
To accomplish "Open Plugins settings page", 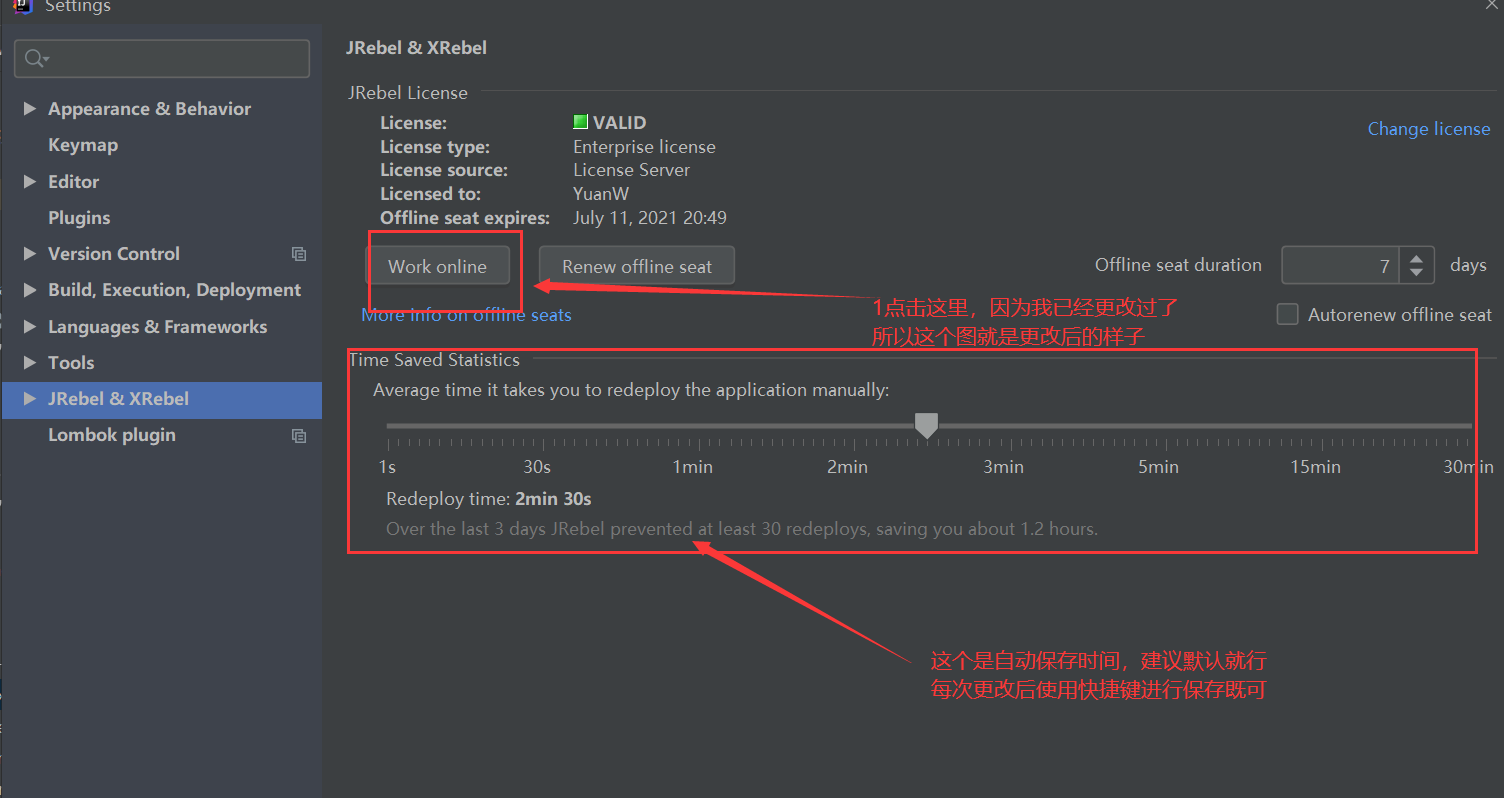I will [x=79, y=218].
